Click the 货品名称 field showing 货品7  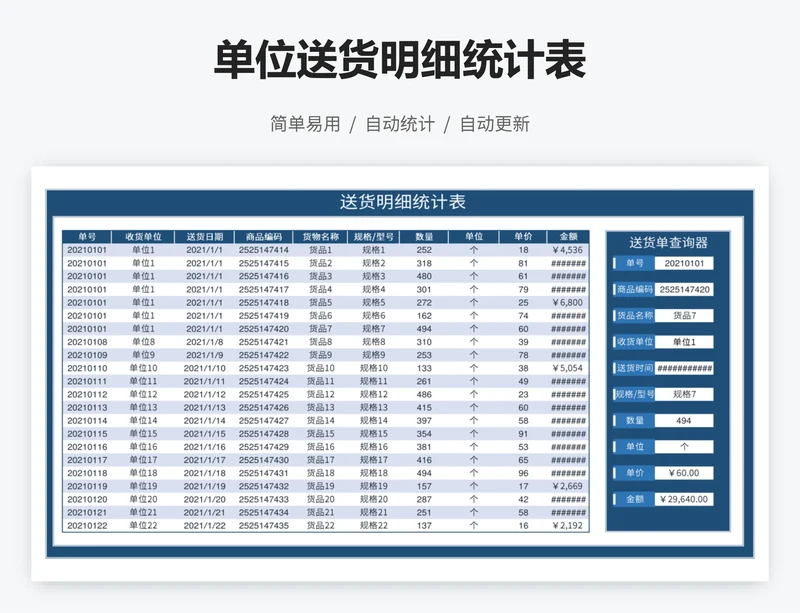point(684,315)
